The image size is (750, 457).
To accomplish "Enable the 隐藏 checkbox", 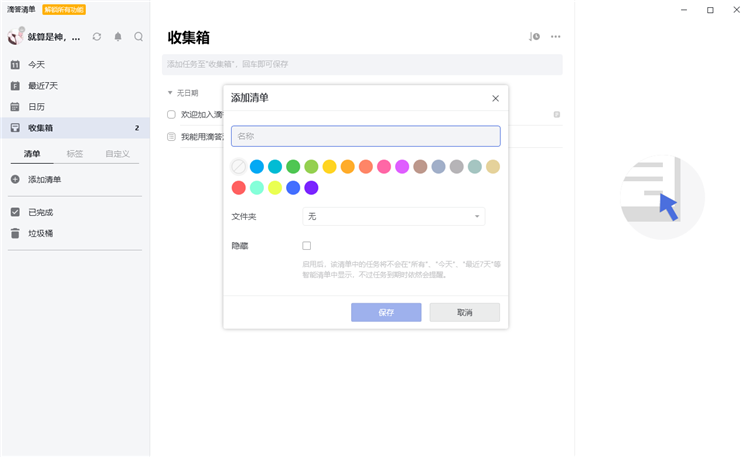I will click(x=307, y=245).
